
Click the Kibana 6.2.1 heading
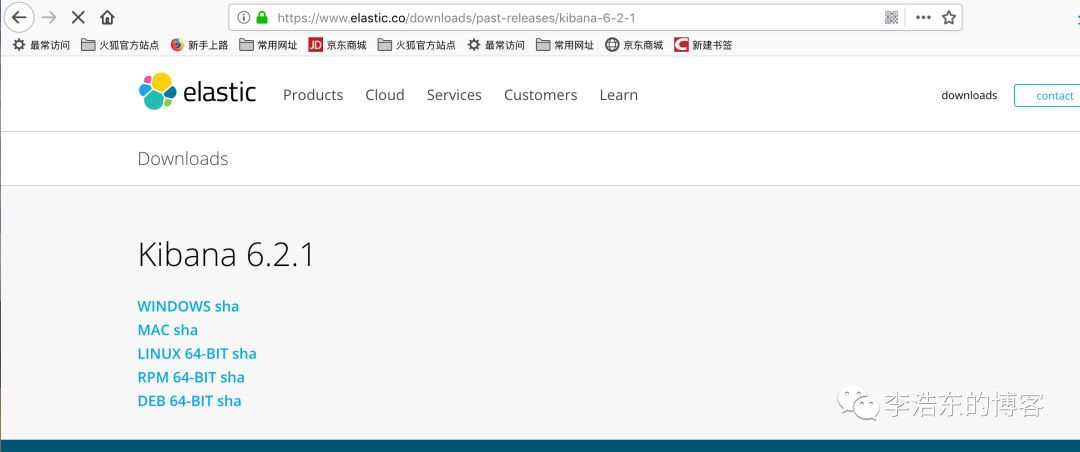226,255
